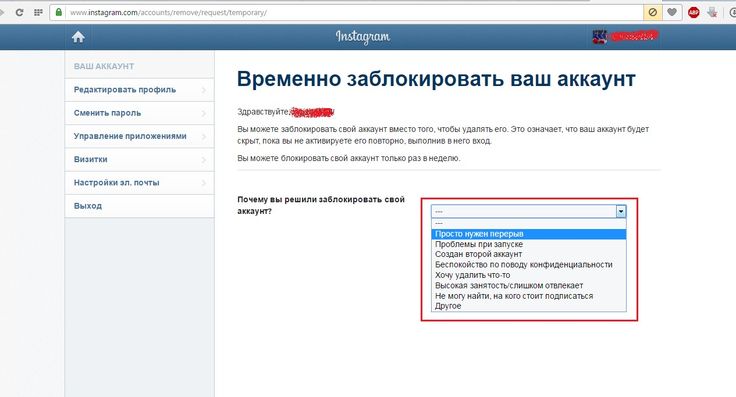
Task: Click the Instagram logo in the header
Action: coord(362,37)
